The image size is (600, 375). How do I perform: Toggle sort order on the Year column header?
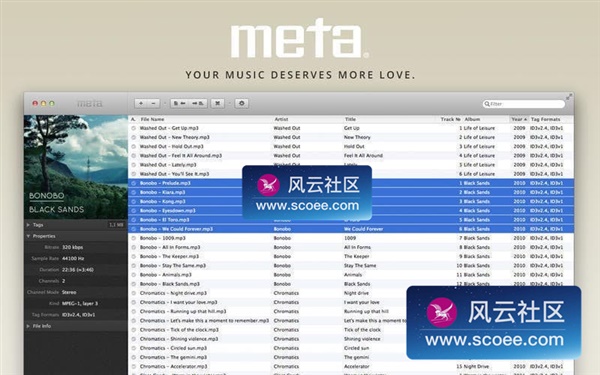pos(519,119)
